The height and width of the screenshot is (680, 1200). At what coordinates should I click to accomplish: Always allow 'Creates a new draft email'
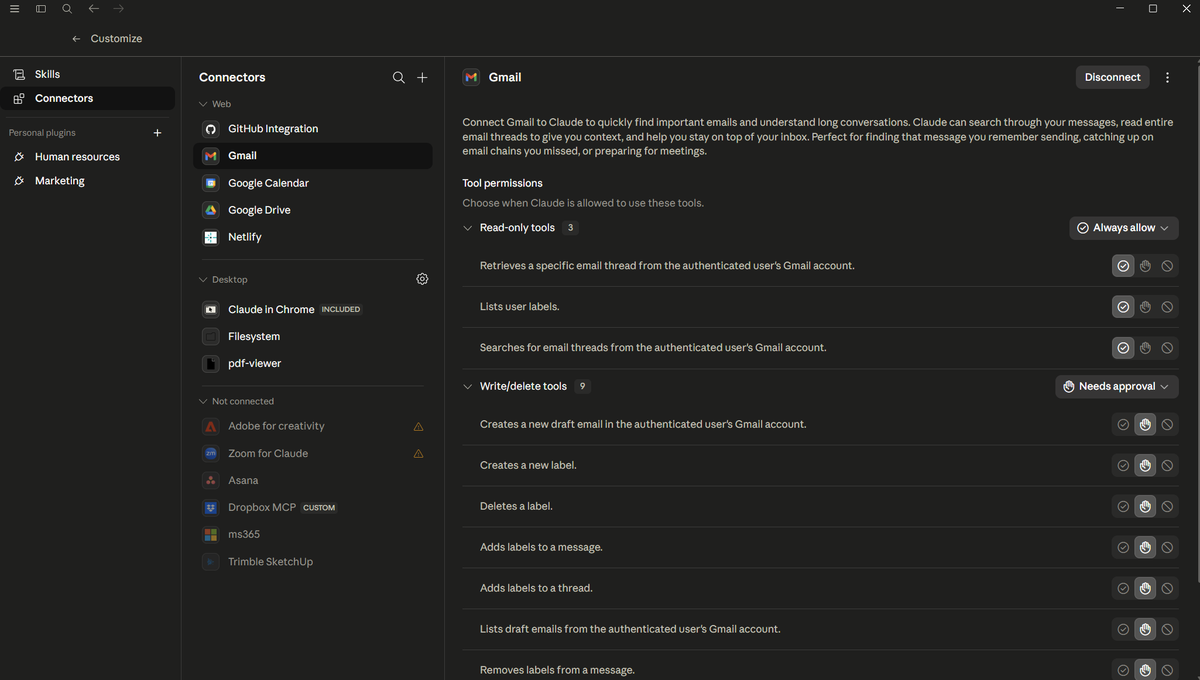(1123, 424)
